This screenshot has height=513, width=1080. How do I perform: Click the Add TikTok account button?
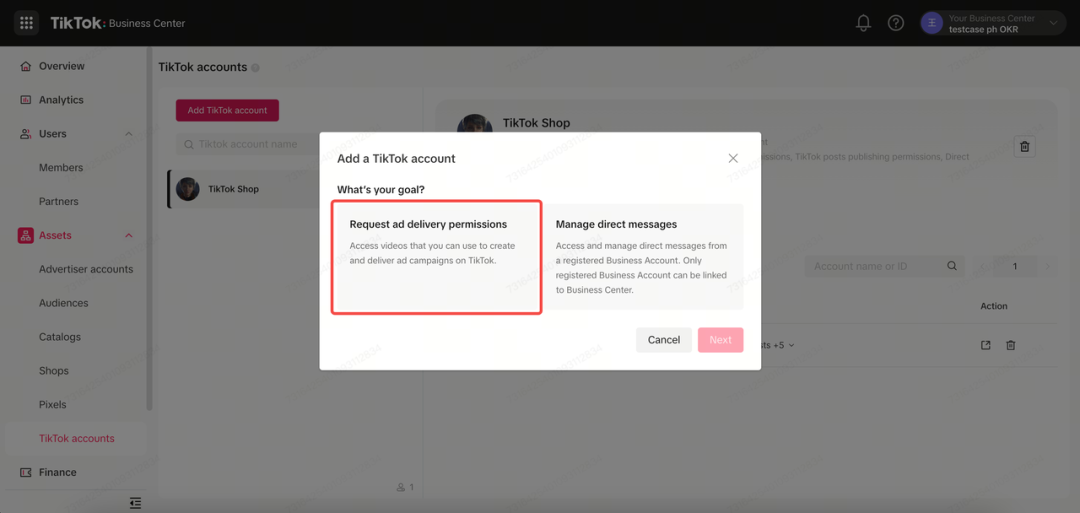[x=227, y=110]
